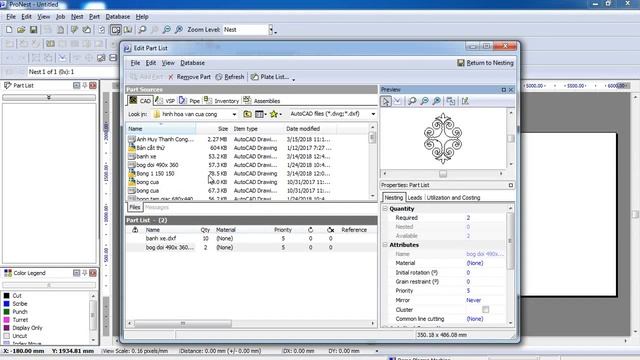Viewport: 640px width, 360px height.
Task: Click the Cut color swatch in legend
Action: coord(7,296)
